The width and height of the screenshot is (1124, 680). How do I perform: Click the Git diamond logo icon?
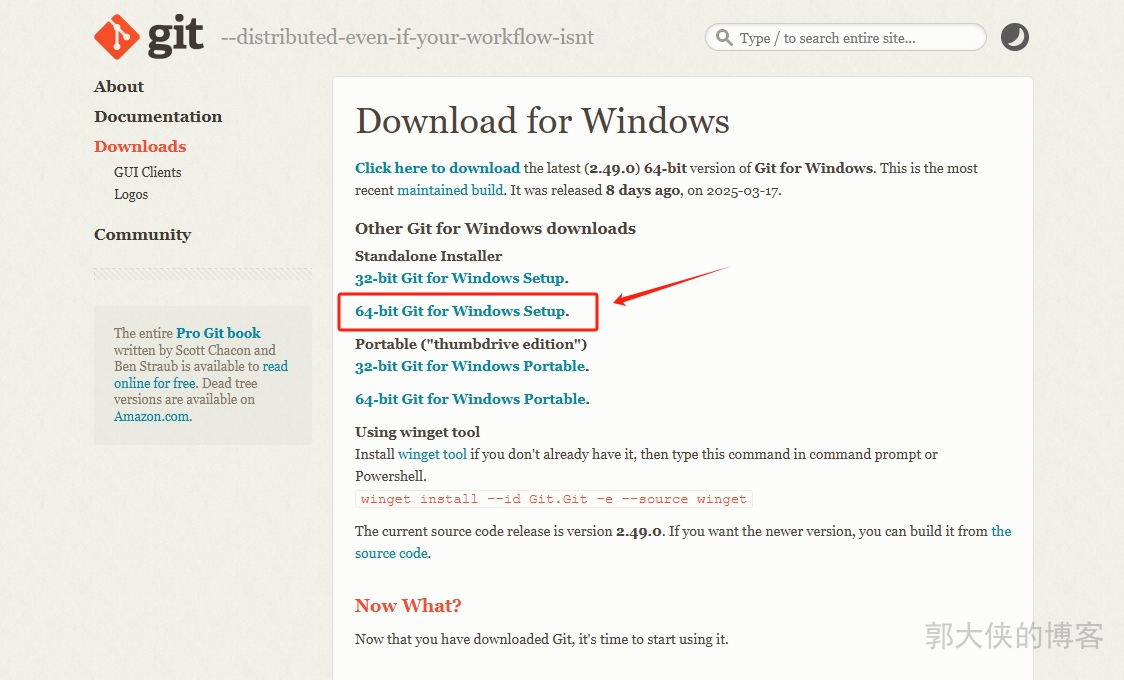(x=117, y=37)
